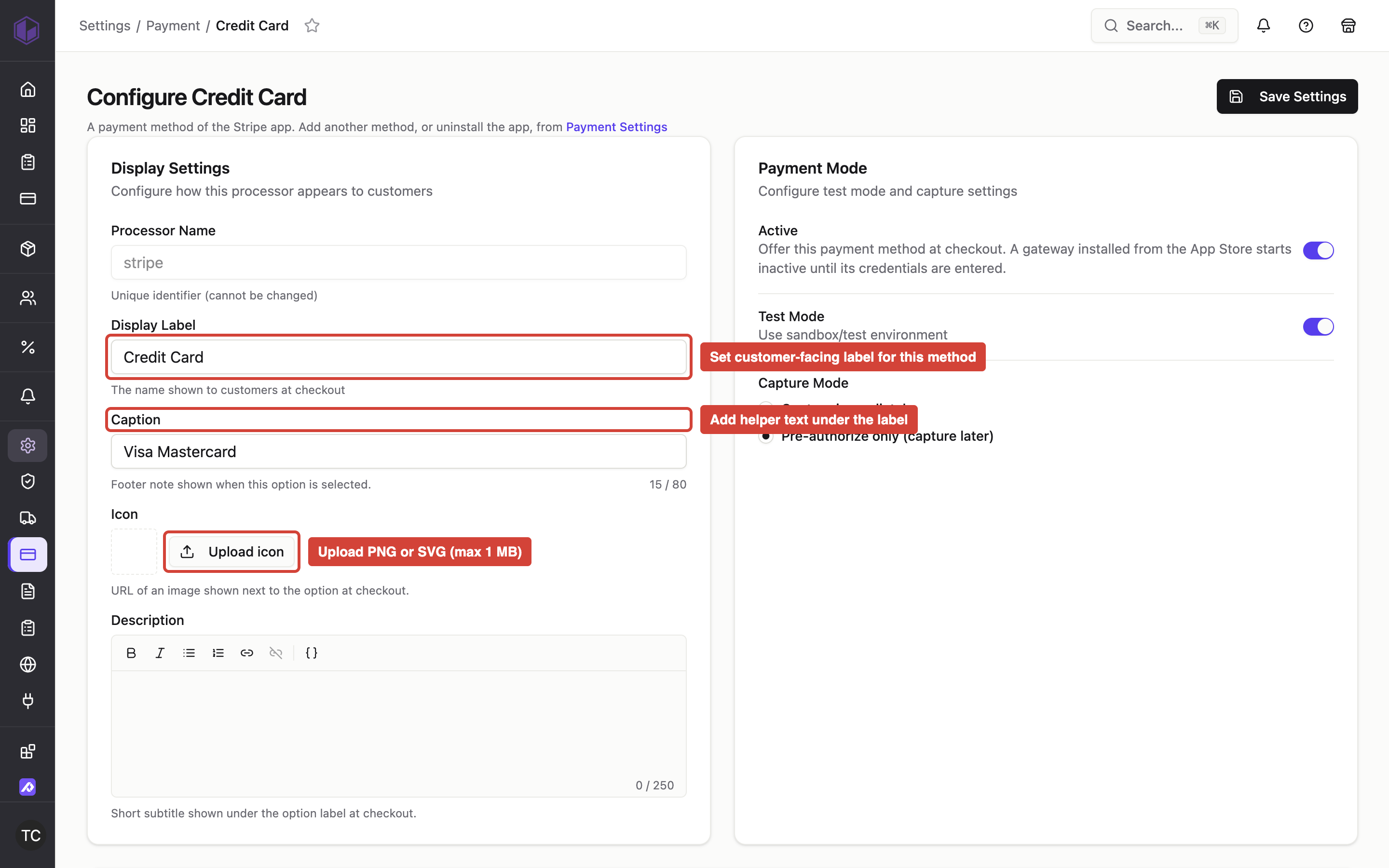
Task: Toggle the Active payment method switch
Action: tap(1318, 250)
